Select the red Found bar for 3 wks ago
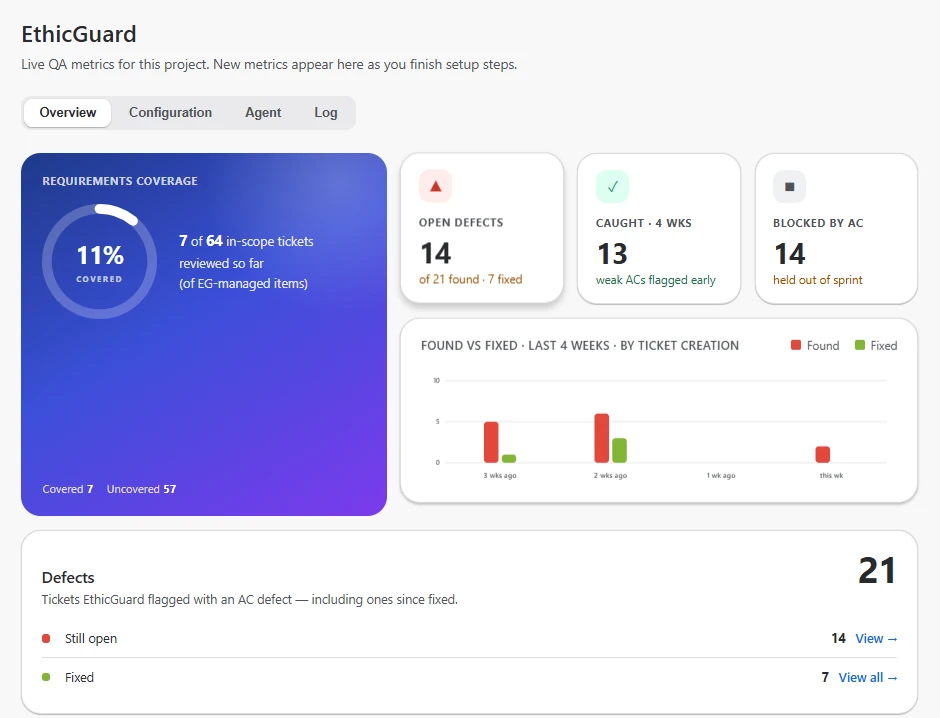Image resolution: width=940 pixels, height=718 pixels. pyautogui.click(x=491, y=442)
